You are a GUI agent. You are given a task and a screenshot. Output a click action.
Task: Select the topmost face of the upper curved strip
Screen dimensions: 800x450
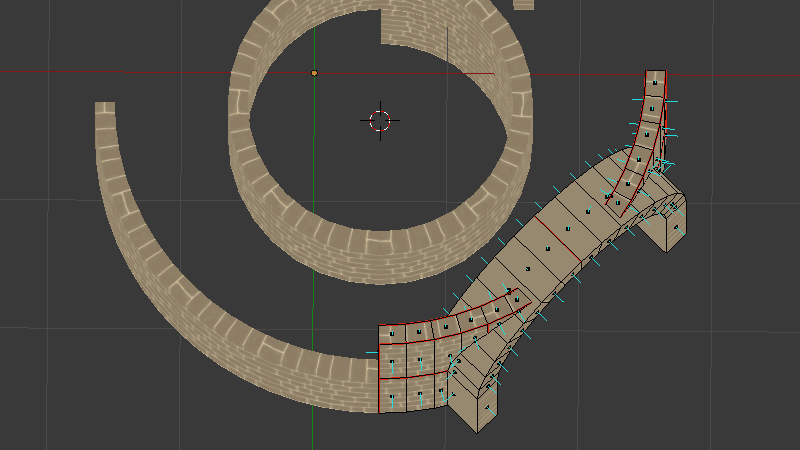click(655, 80)
